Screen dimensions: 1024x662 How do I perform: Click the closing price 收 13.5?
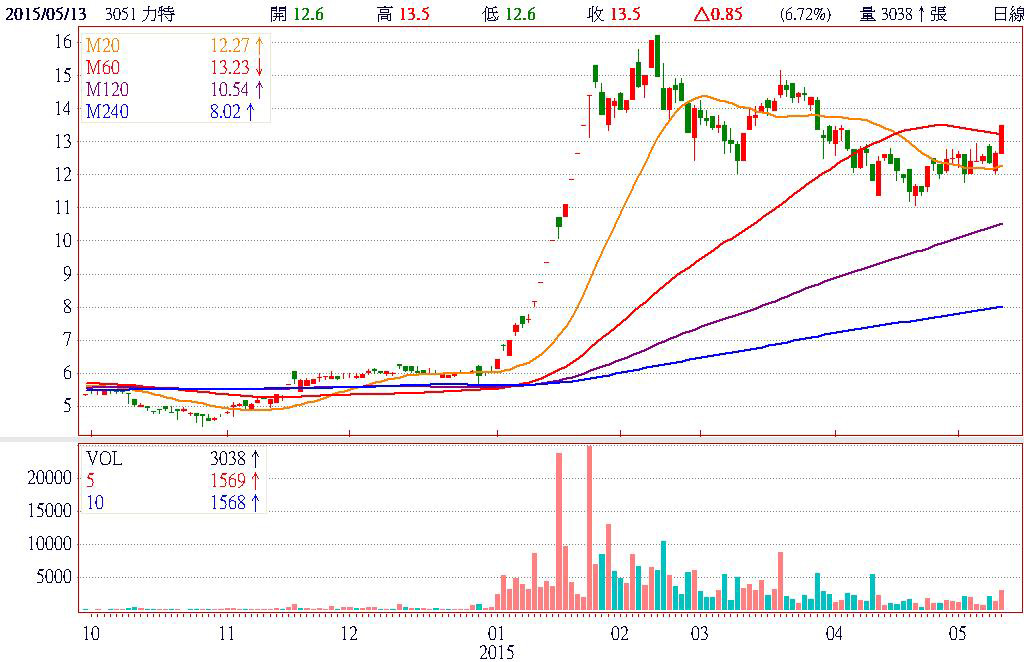[614, 14]
